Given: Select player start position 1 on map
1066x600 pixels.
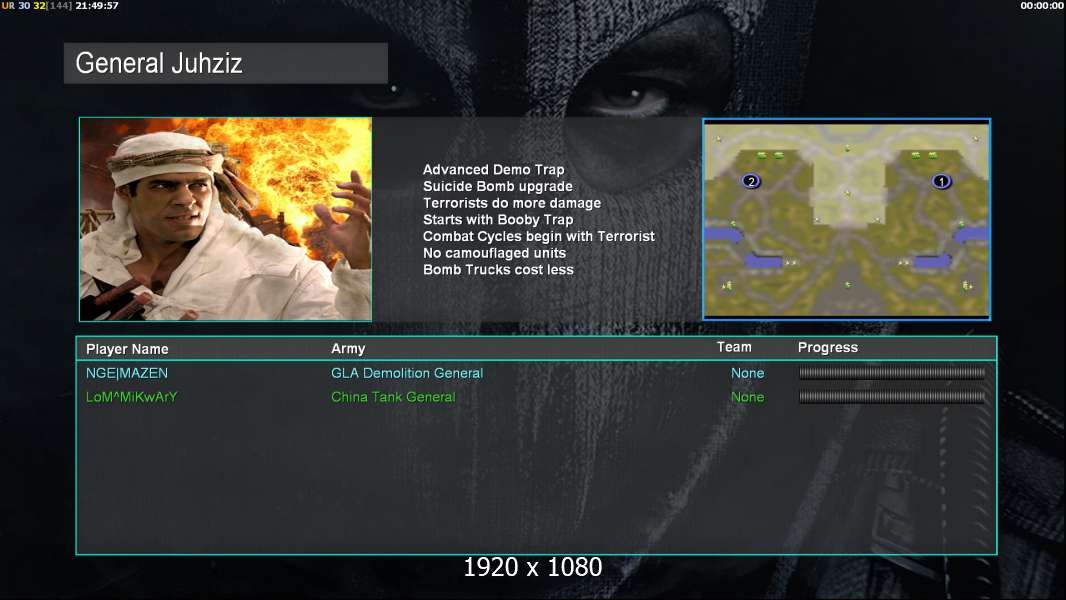Looking at the screenshot, I should click(941, 181).
